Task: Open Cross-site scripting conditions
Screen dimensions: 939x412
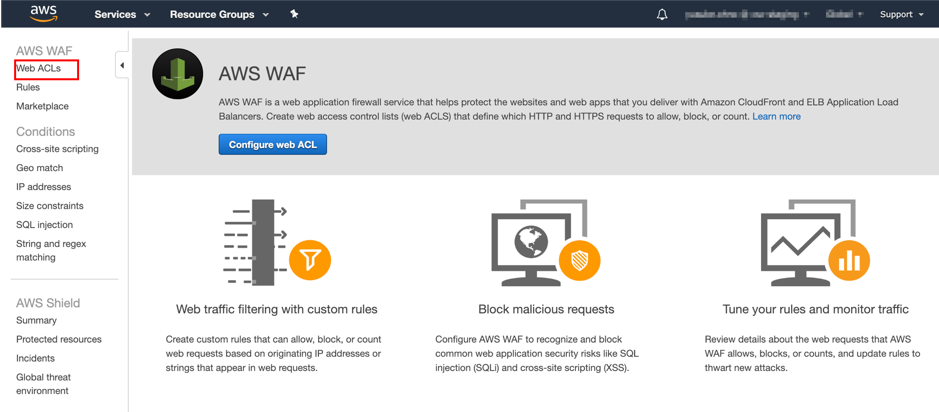Action: [x=57, y=149]
